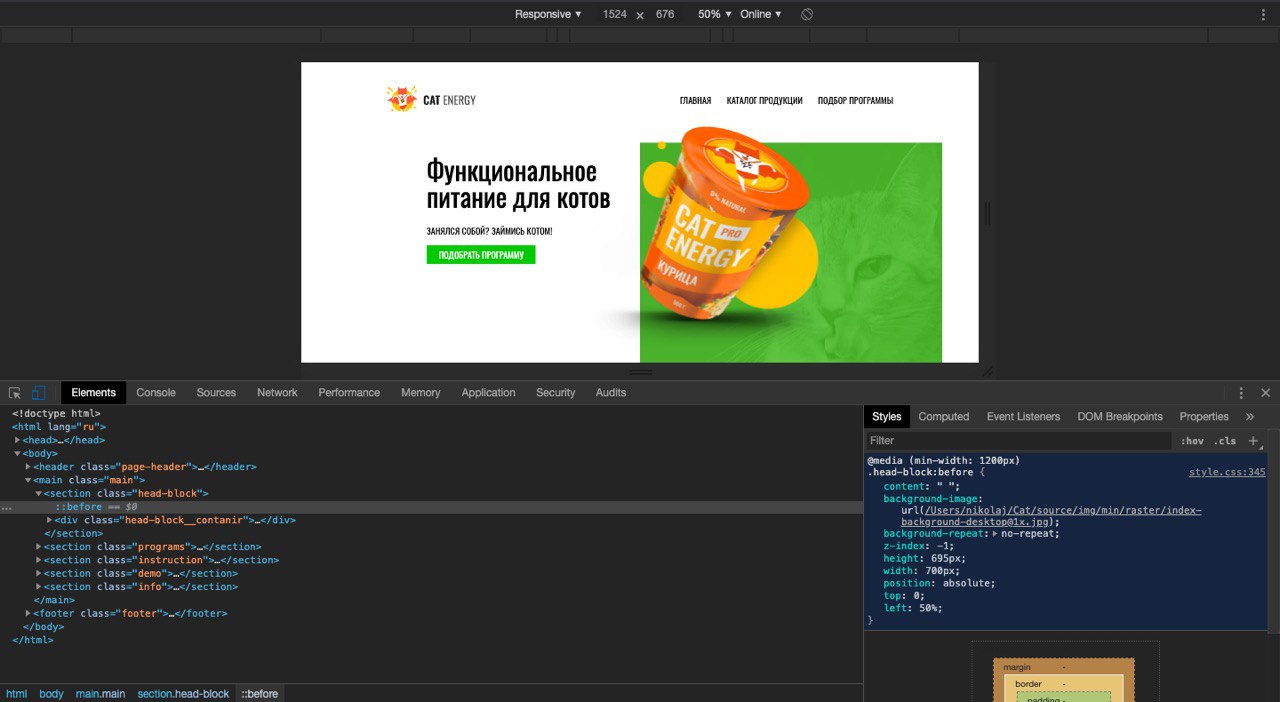Select section.head-block in the breadcrumb bar
This screenshot has width=1280, height=702.
pyautogui.click(x=183, y=694)
